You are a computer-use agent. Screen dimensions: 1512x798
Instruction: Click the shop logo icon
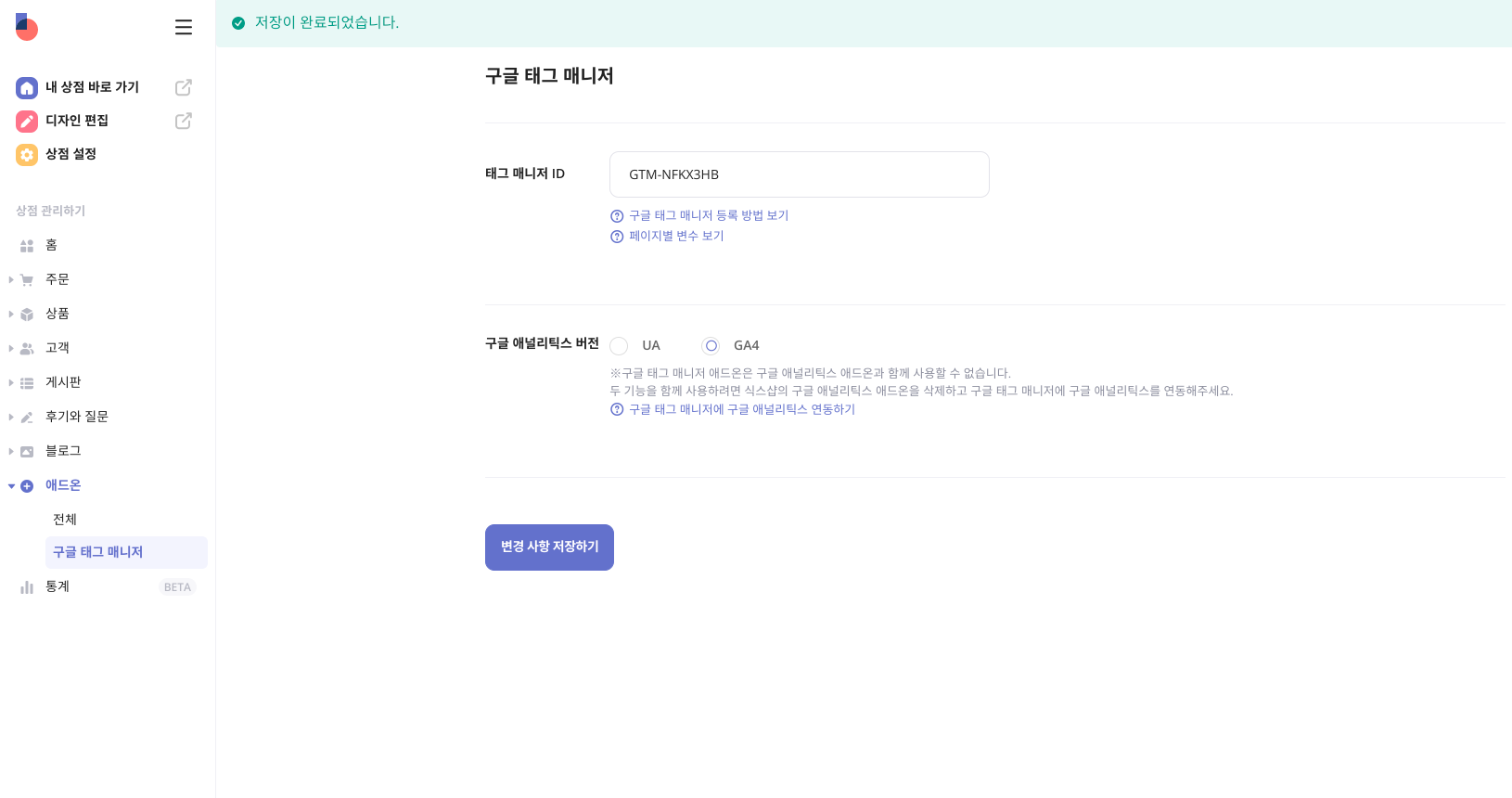click(27, 27)
